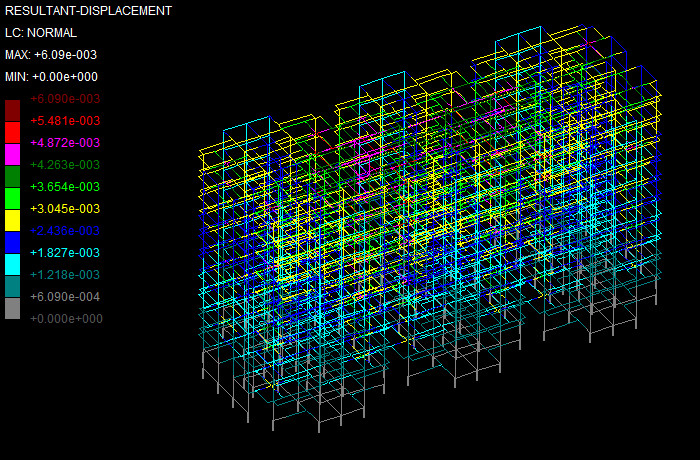Viewport: 700px width, 460px height.
Task: Click the legend value +1.827e-003
Action: [x=65, y=253]
